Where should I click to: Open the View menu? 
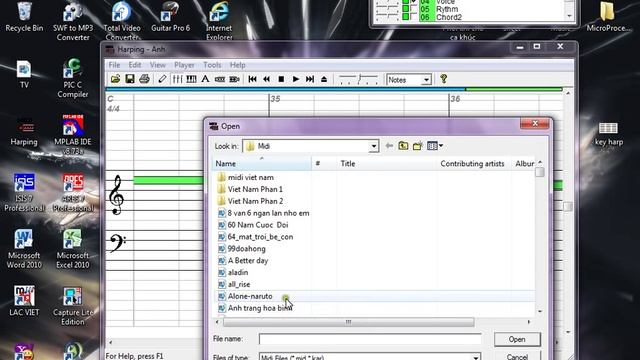point(158,65)
